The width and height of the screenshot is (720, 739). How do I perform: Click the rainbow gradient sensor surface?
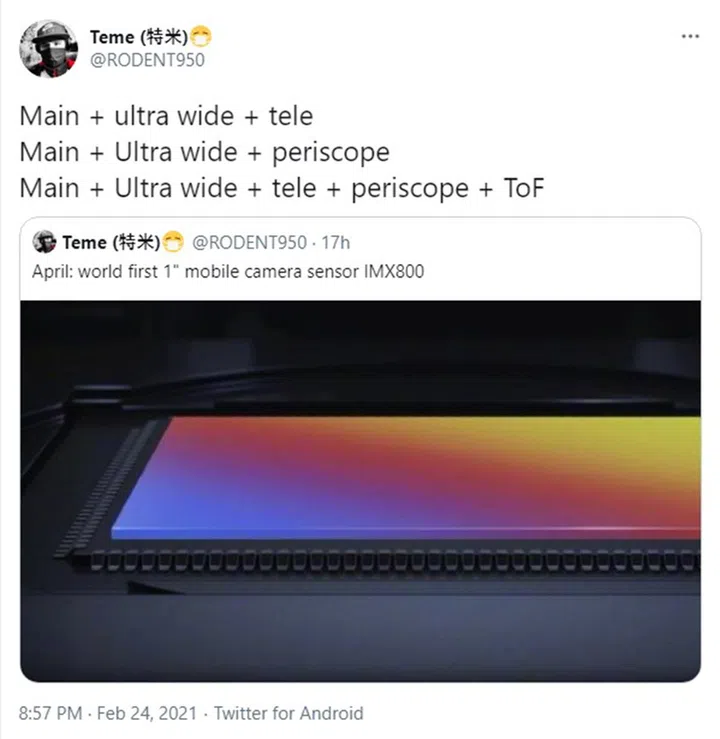(x=406, y=477)
